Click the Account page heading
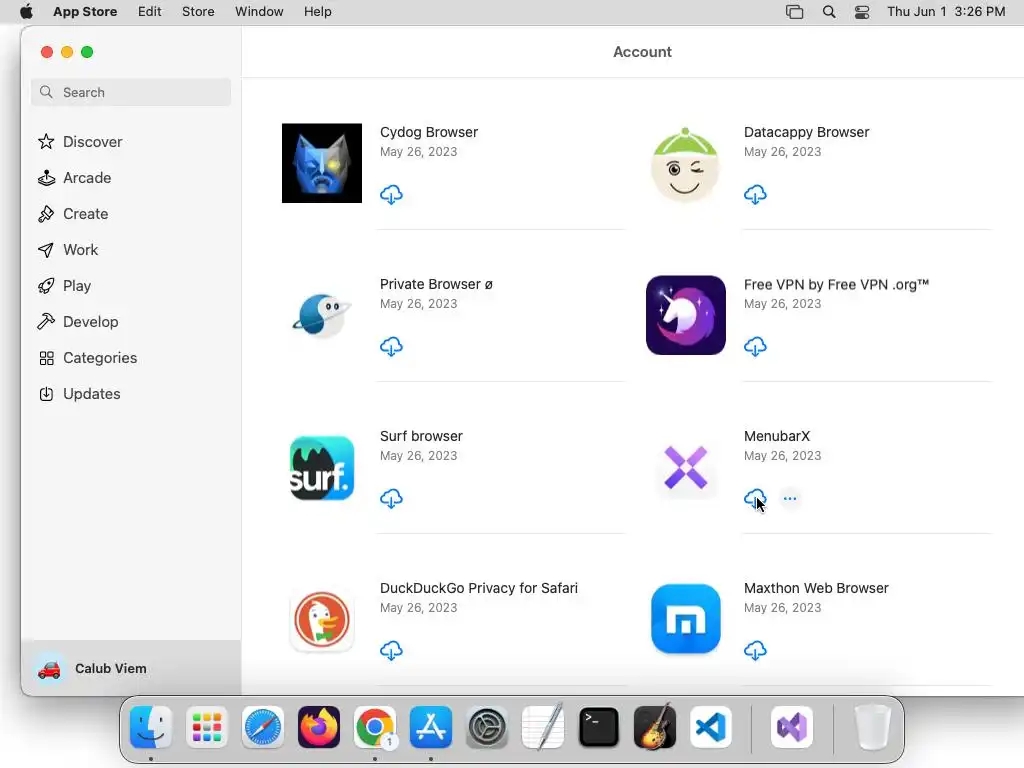1024x768 pixels. (642, 52)
